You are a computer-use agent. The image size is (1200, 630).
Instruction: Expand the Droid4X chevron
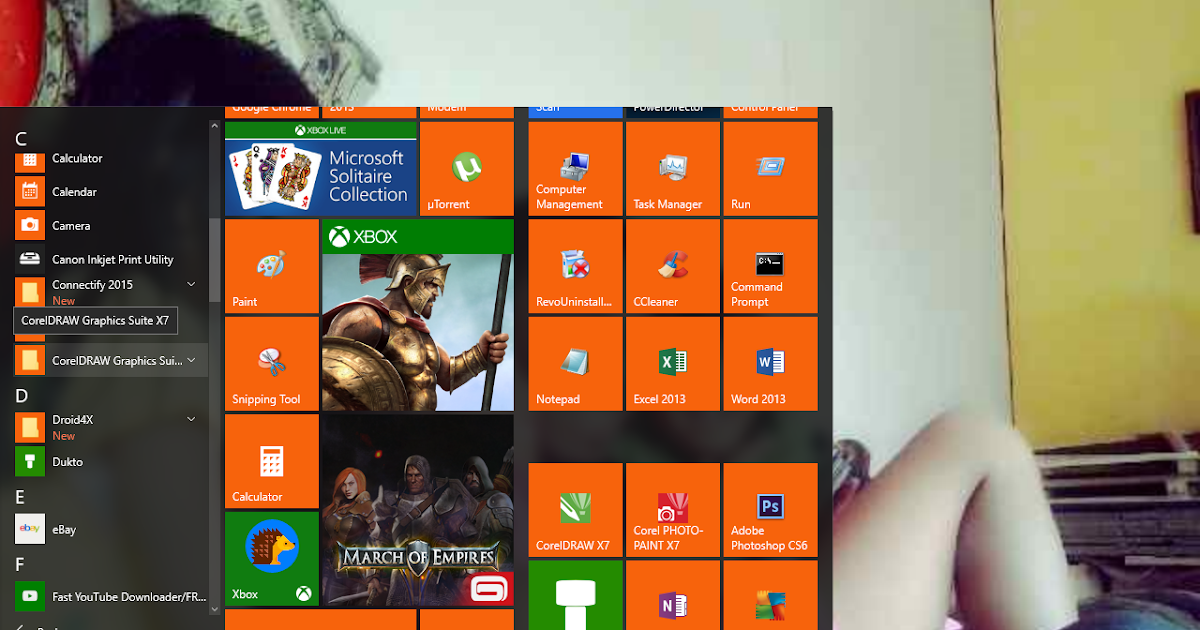click(191, 420)
